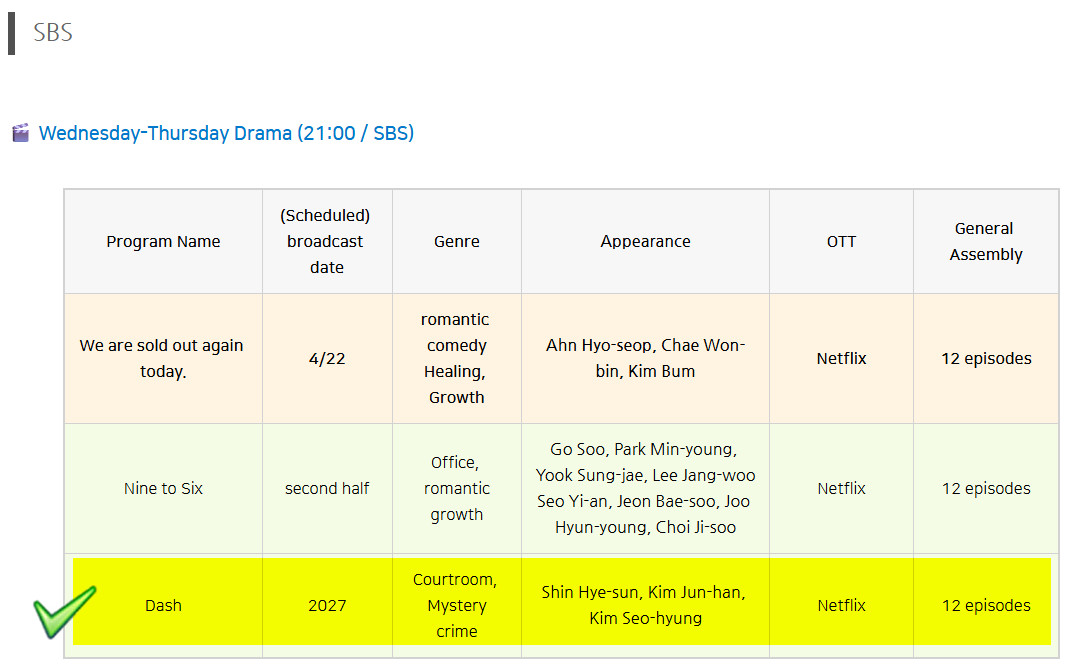Click the Program Name column header
The image size is (1069, 672).
(x=164, y=241)
